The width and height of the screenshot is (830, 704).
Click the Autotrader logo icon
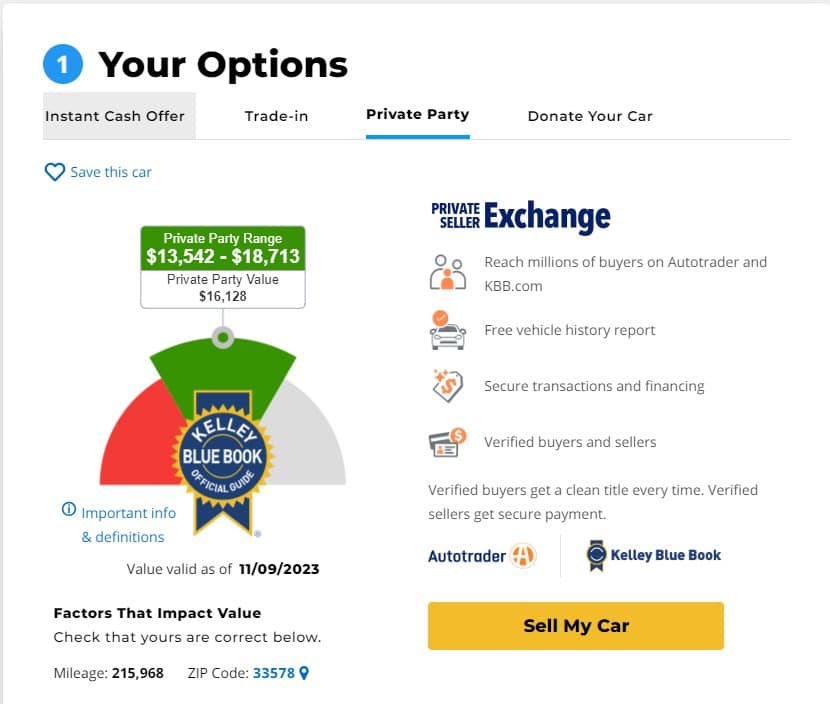coord(523,556)
